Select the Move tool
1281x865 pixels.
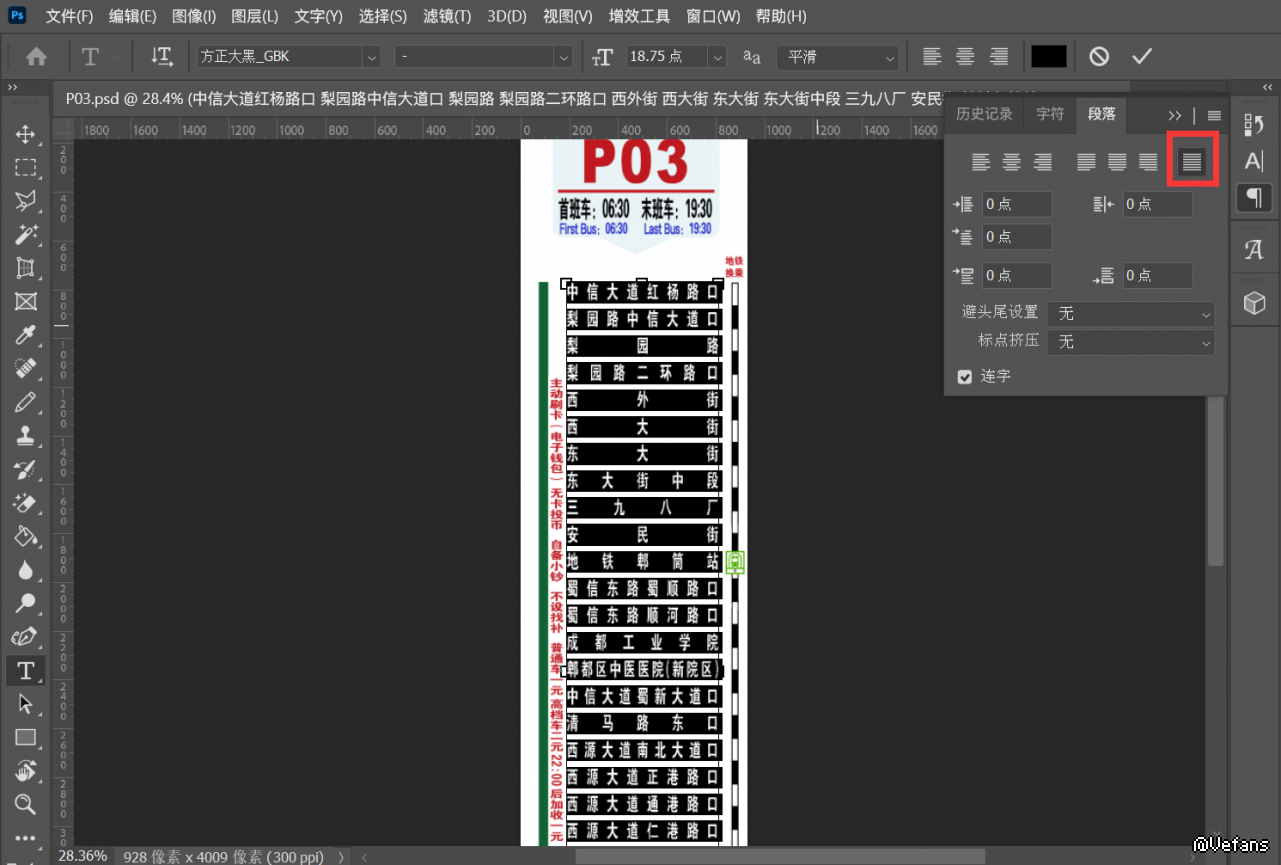26,134
